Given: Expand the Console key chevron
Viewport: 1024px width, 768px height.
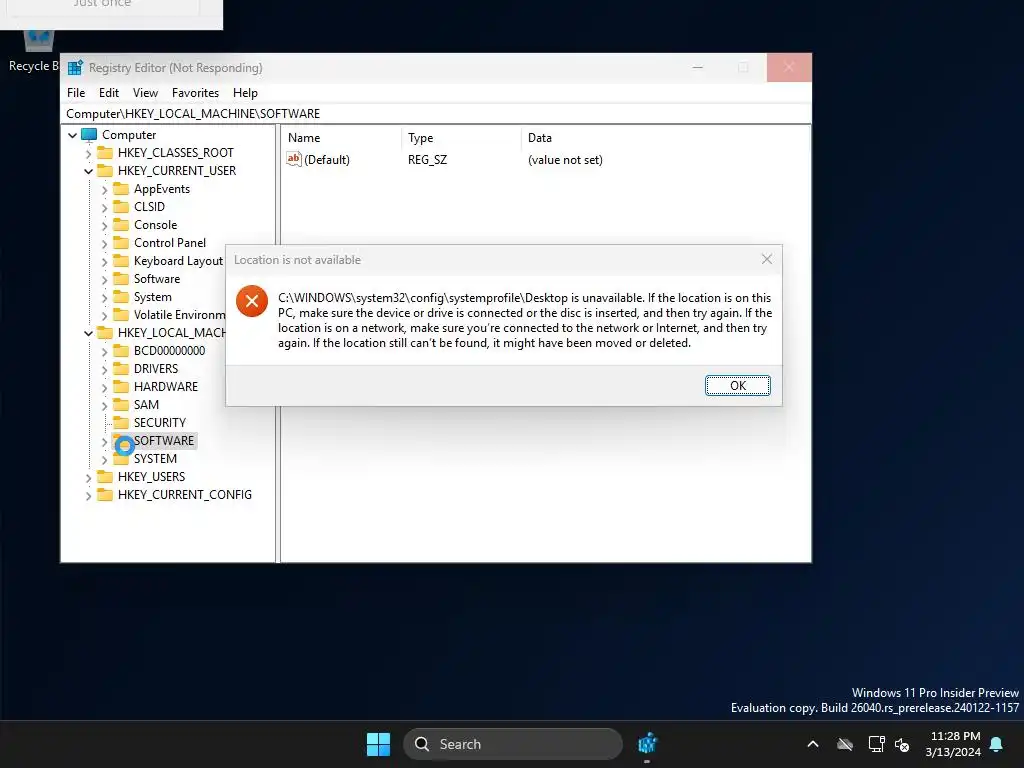Looking at the screenshot, I should (x=104, y=226).
